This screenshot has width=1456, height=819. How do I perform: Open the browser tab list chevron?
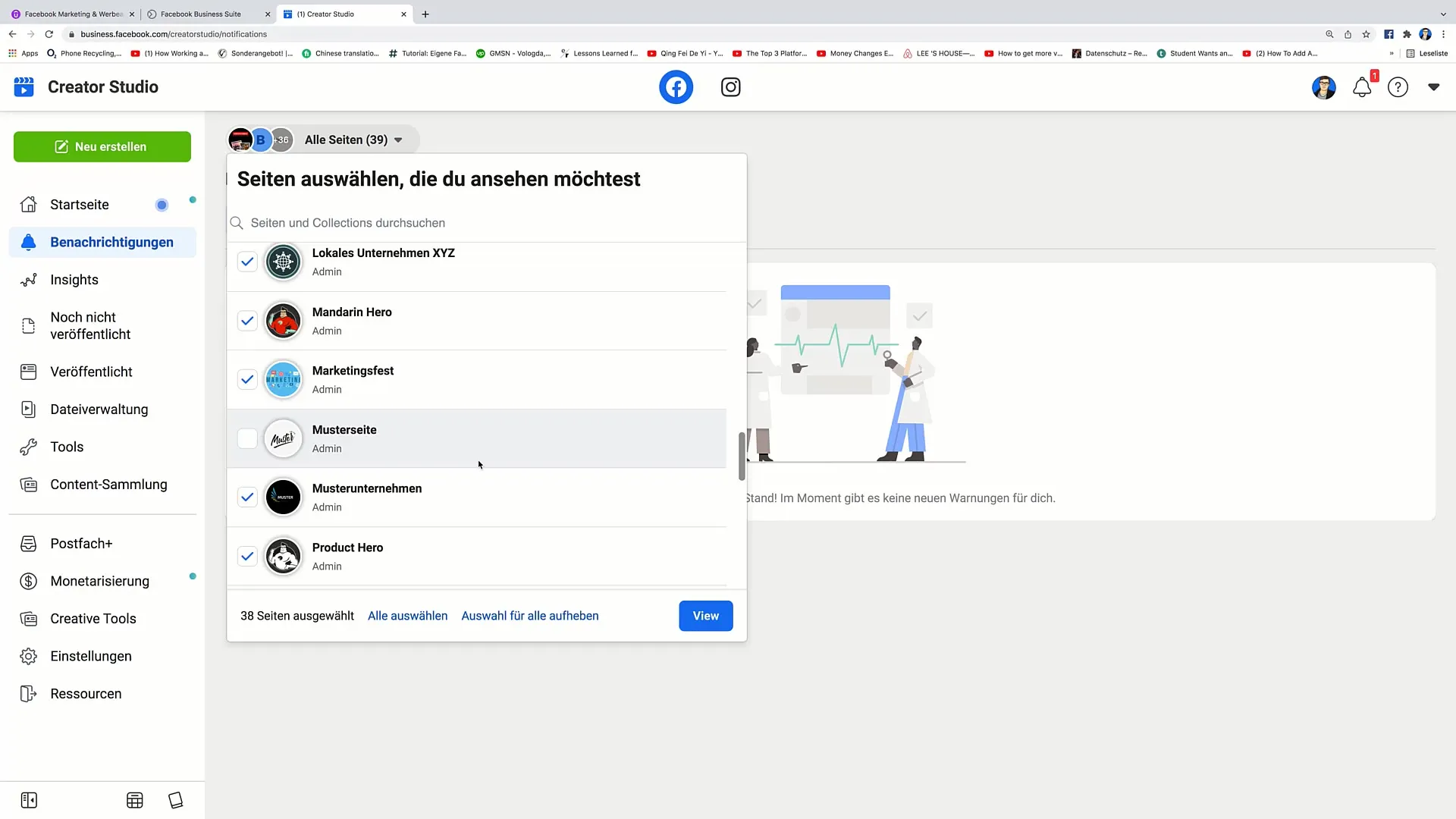(1442, 14)
